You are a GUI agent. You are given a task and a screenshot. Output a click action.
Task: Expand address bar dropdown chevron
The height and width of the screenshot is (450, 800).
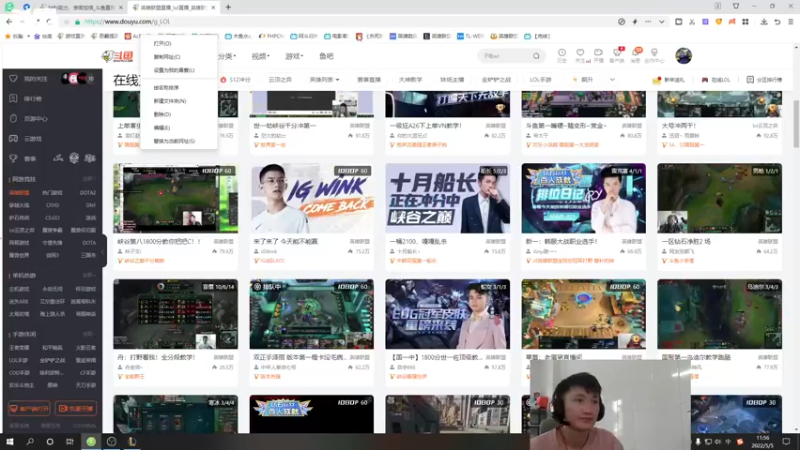click(661, 22)
